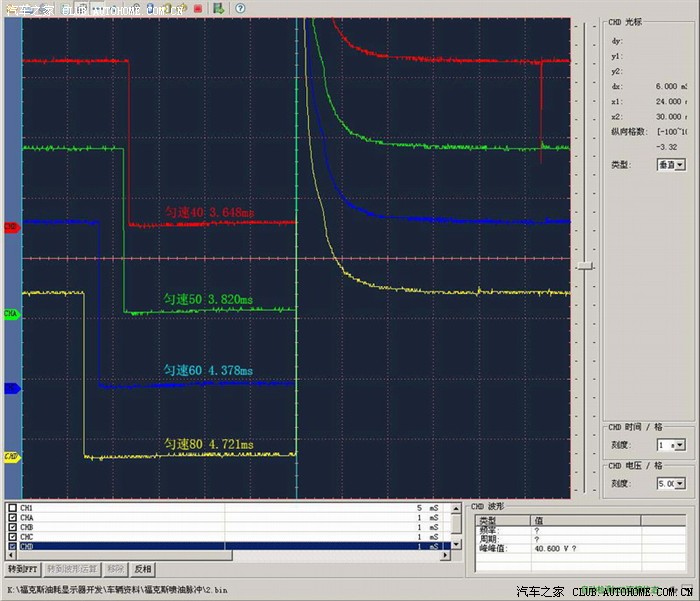The height and width of the screenshot is (601, 700).
Task: Click the red CHD channel marker
Action: [x=12, y=227]
